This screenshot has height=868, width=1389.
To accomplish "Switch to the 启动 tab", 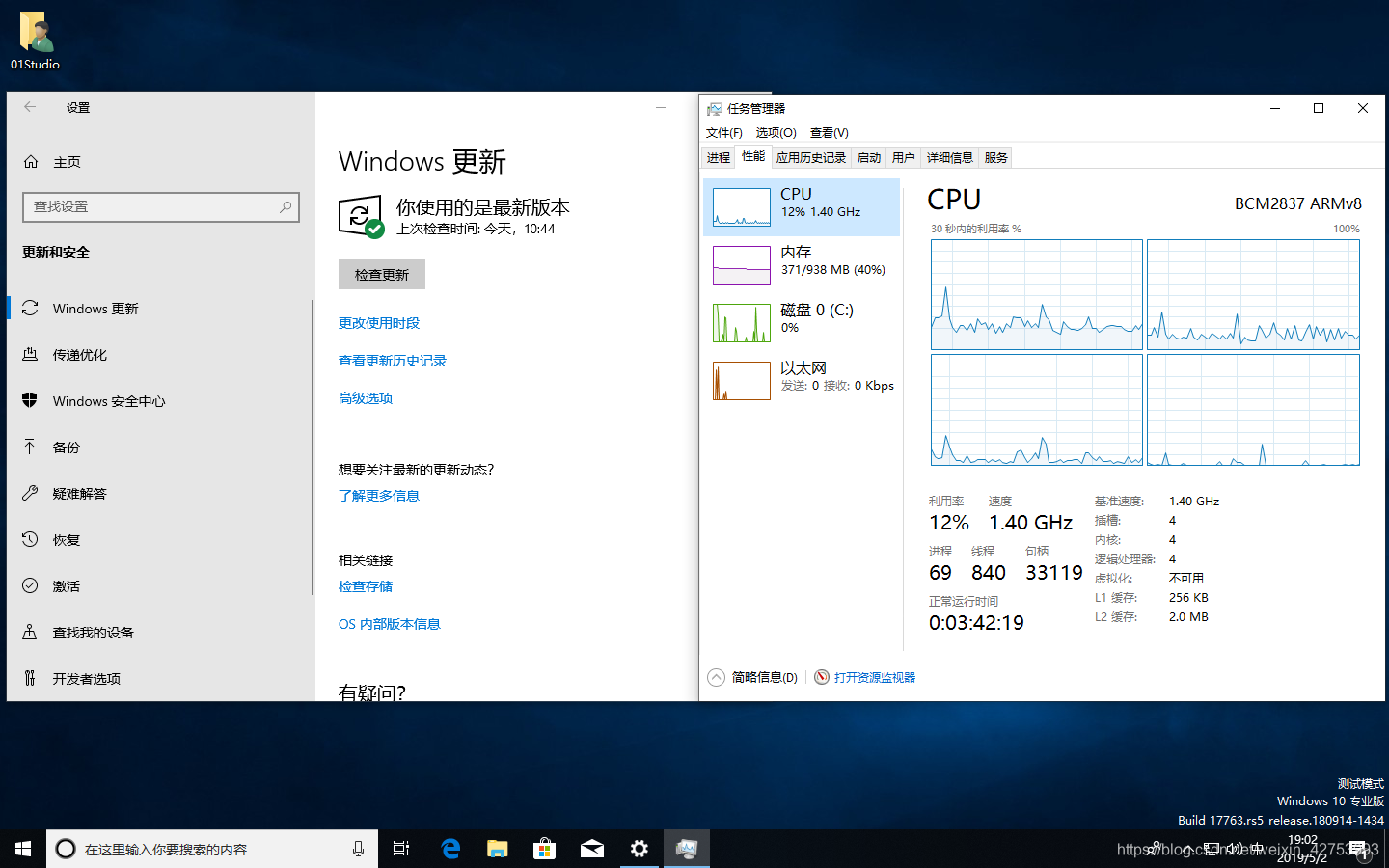I will 869,158.
